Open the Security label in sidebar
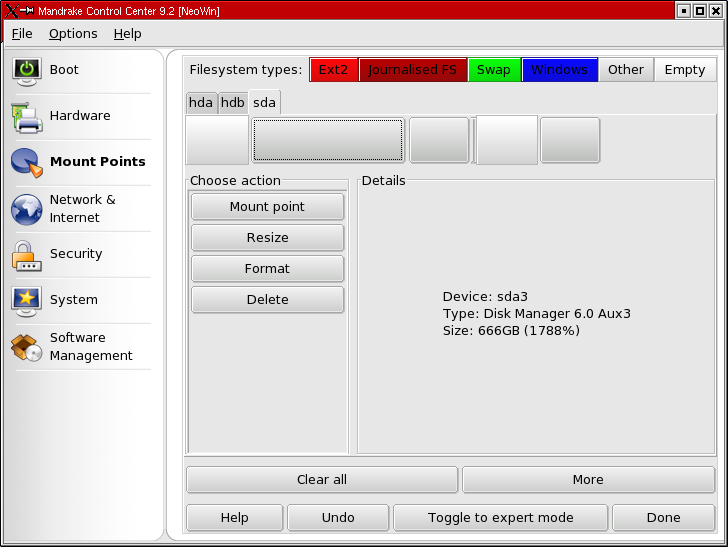The width and height of the screenshot is (728, 547). [76, 254]
